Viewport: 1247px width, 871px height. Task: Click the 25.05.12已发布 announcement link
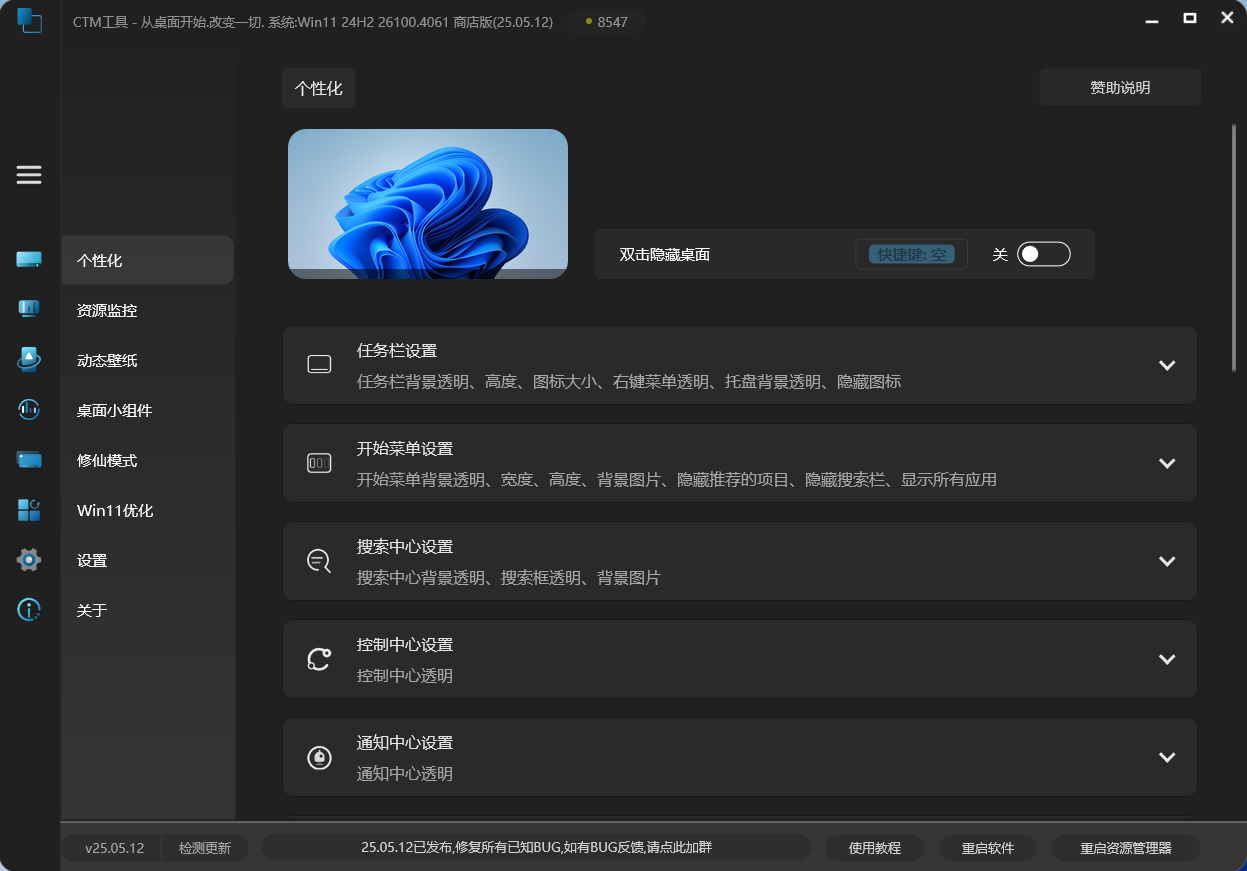coord(537,847)
